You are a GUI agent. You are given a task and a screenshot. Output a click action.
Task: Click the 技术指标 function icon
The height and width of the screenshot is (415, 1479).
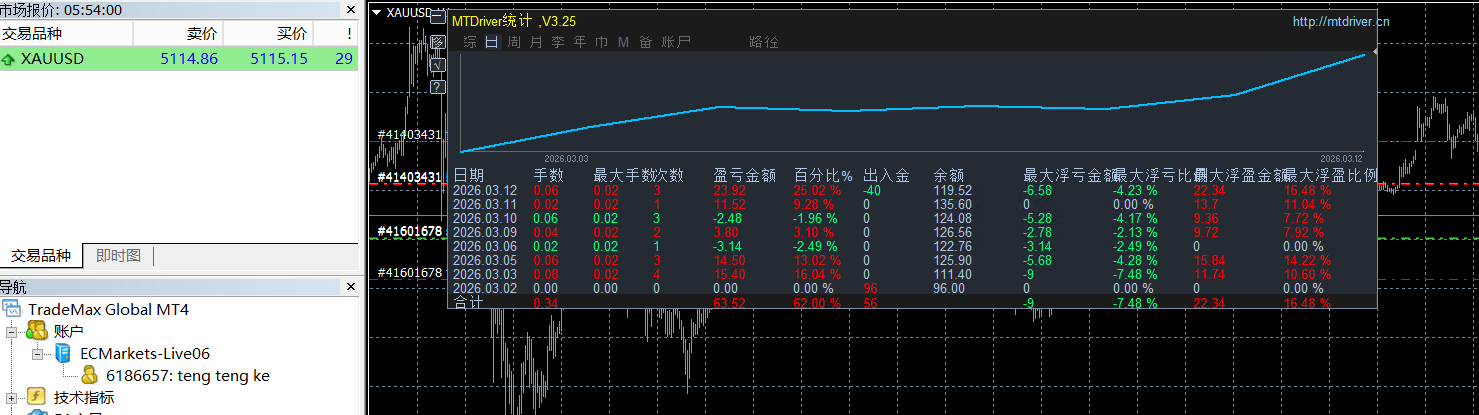click(x=36, y=397)
